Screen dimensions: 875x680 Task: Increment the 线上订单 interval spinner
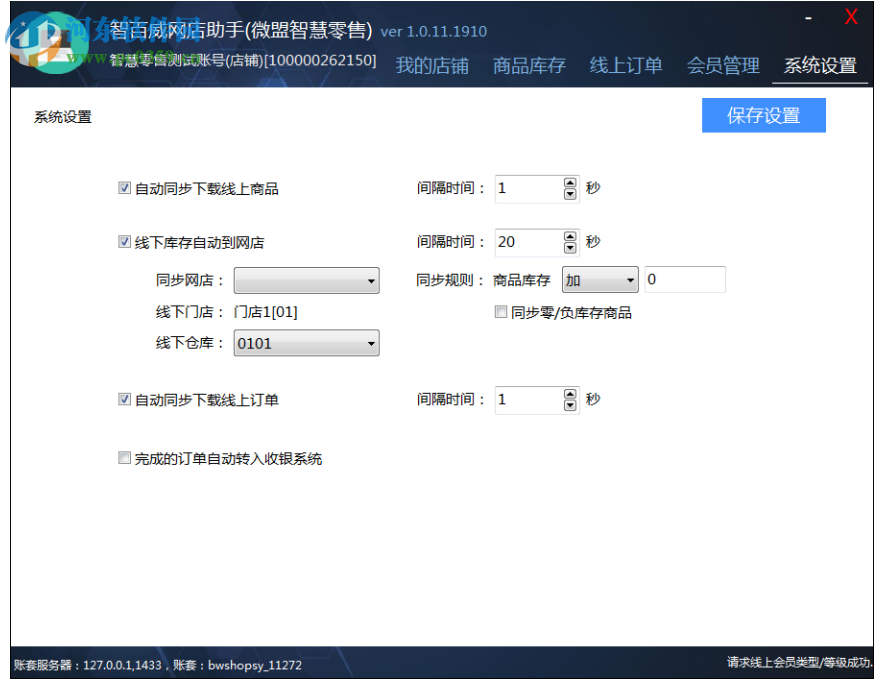point(569,394)
